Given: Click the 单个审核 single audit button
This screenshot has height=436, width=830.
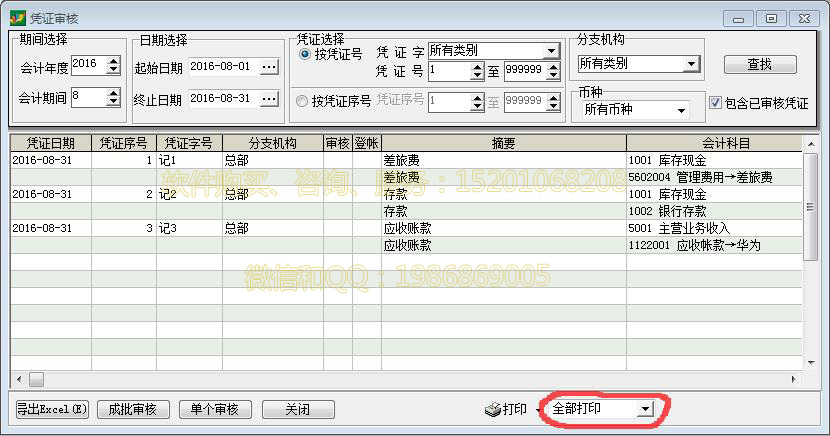Looking at the screenshot, I should tap(215, 409).
